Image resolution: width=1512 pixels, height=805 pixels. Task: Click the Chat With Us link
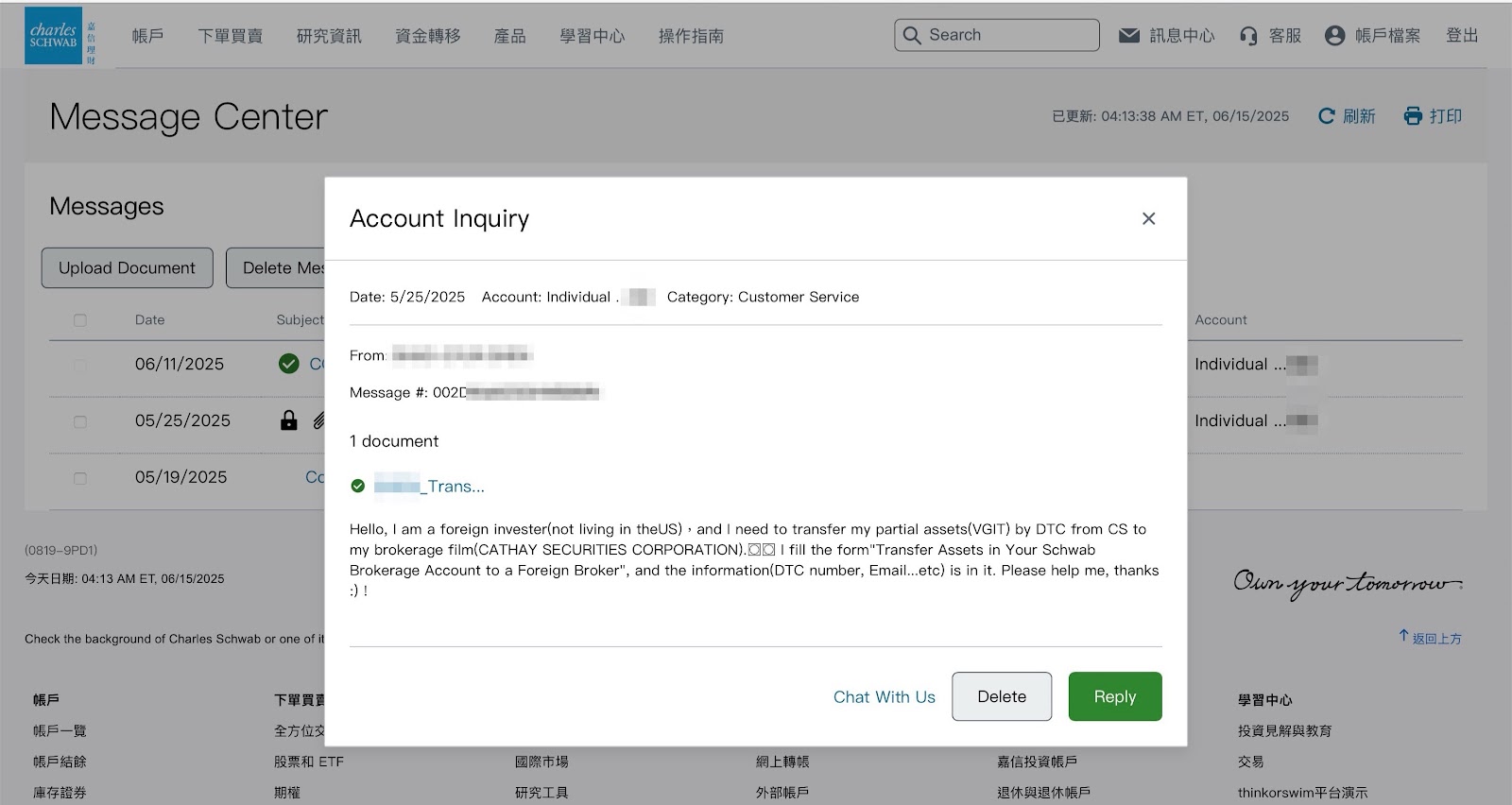click(x=884, y=696)
